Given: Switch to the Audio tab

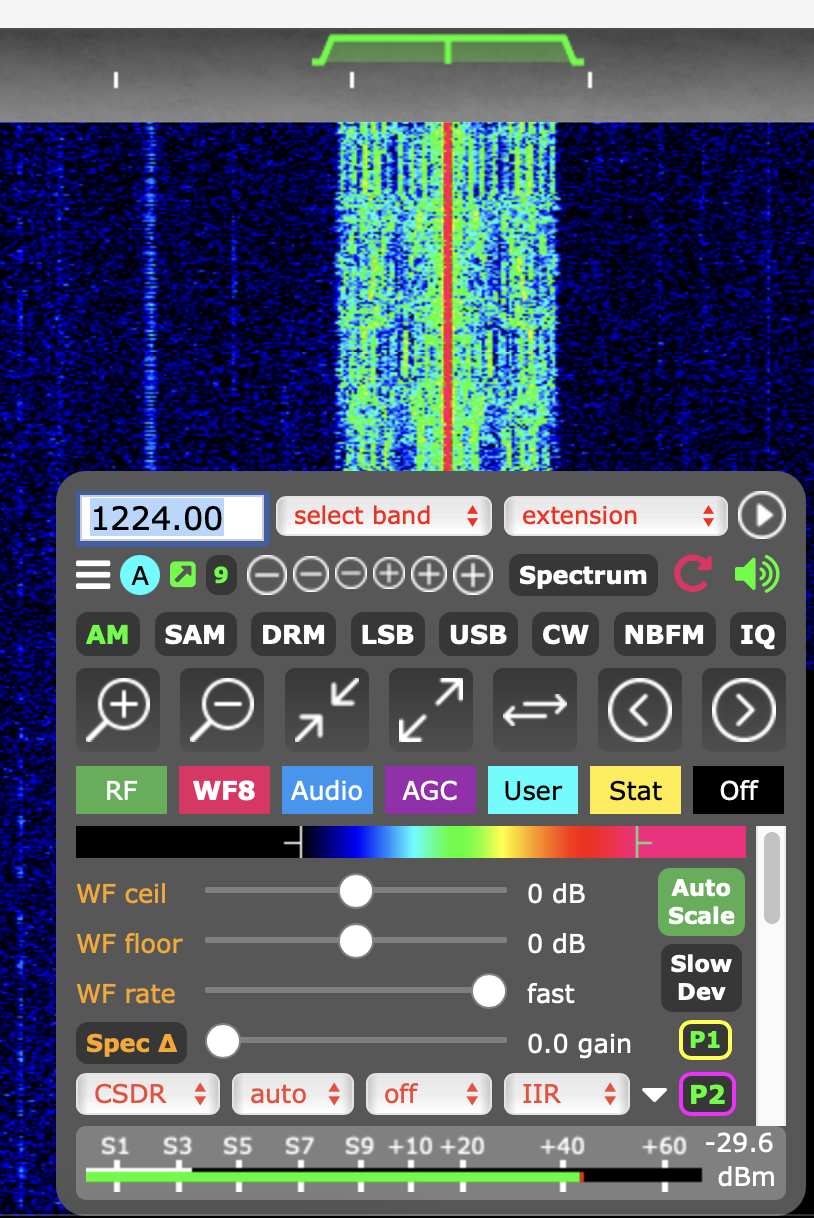Looking at the screenshot, I should [327, 791].
